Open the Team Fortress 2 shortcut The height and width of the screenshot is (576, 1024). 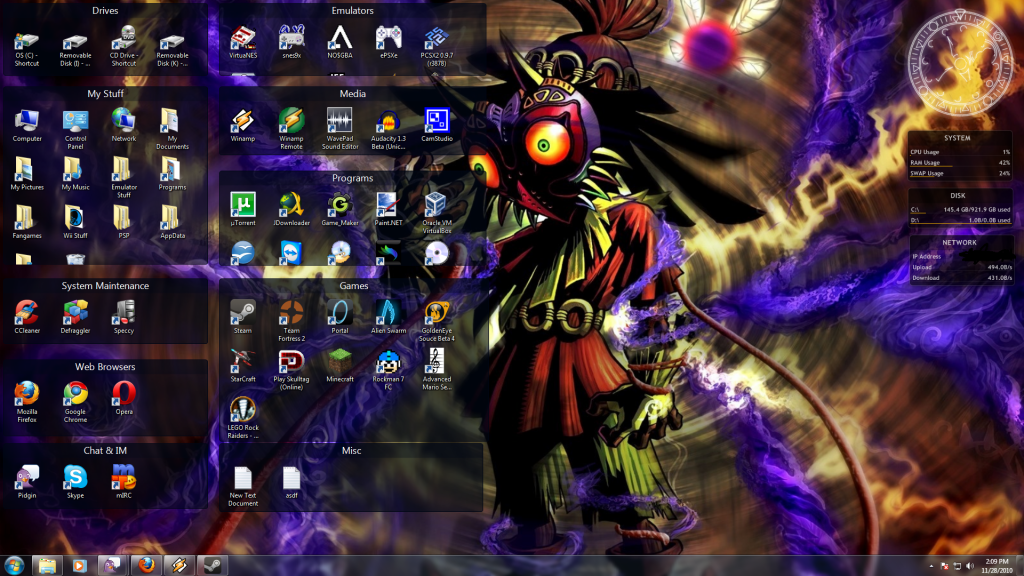(x=291, y=321)
